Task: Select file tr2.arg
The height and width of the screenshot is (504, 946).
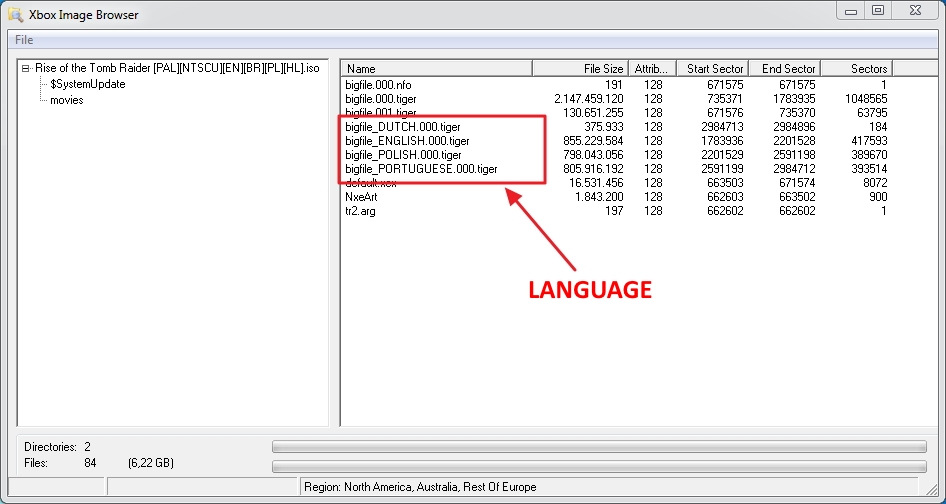Action: pos(360,211)
